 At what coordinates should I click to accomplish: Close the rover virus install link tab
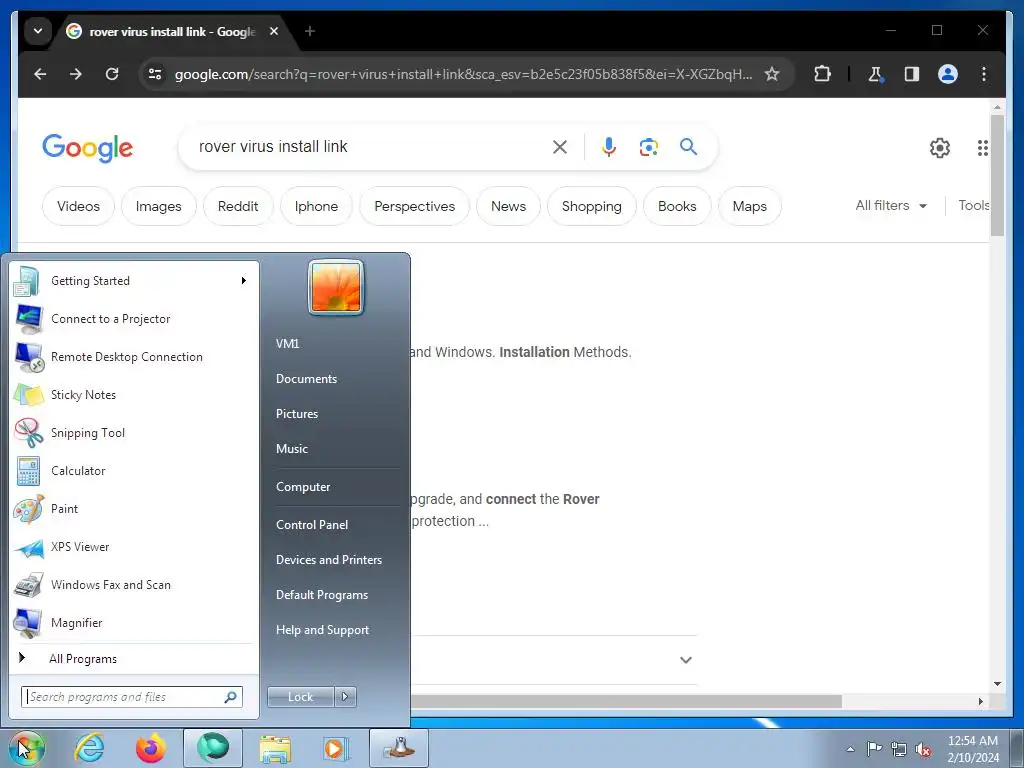(274, 31)
